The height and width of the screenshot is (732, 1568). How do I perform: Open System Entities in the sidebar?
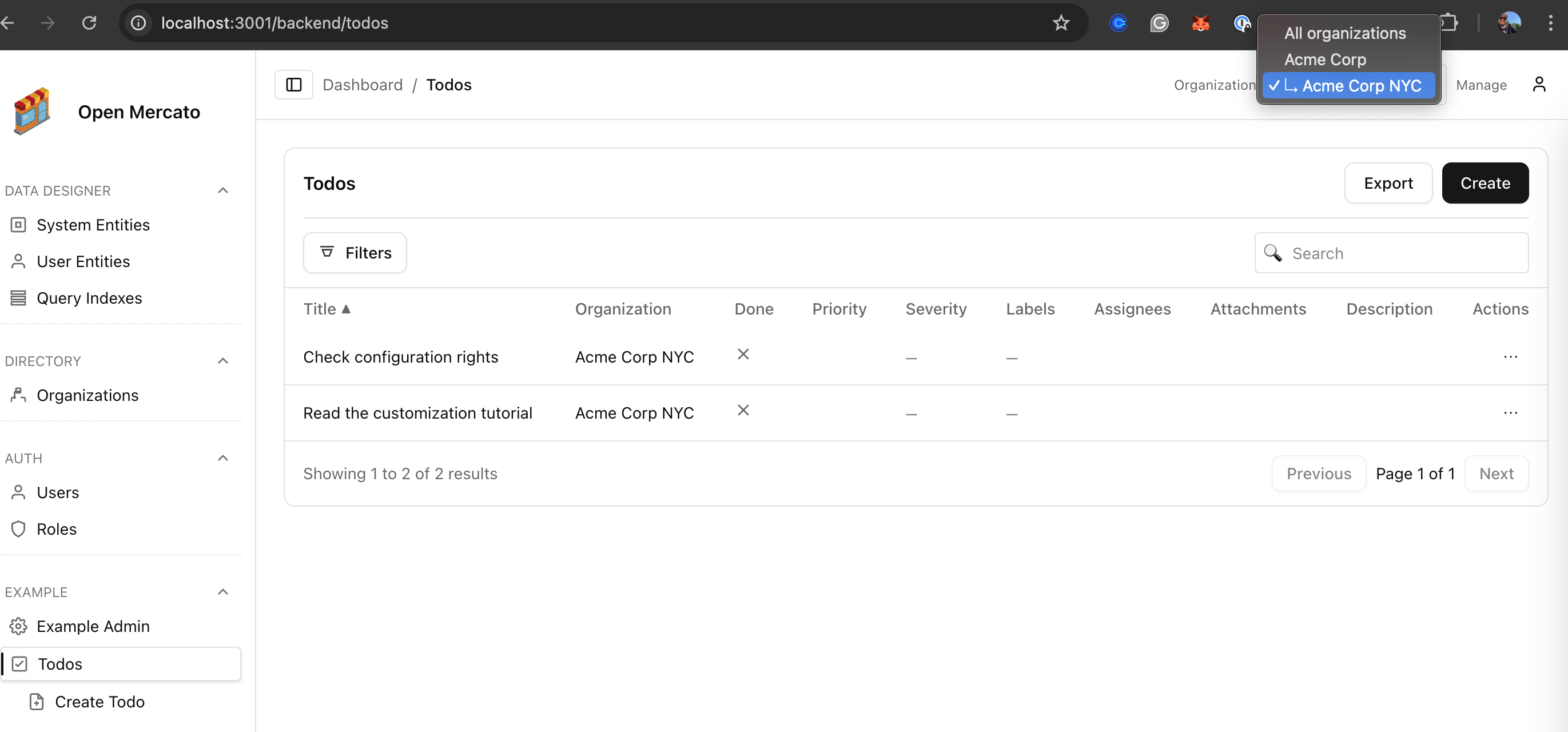coord(93,225)
